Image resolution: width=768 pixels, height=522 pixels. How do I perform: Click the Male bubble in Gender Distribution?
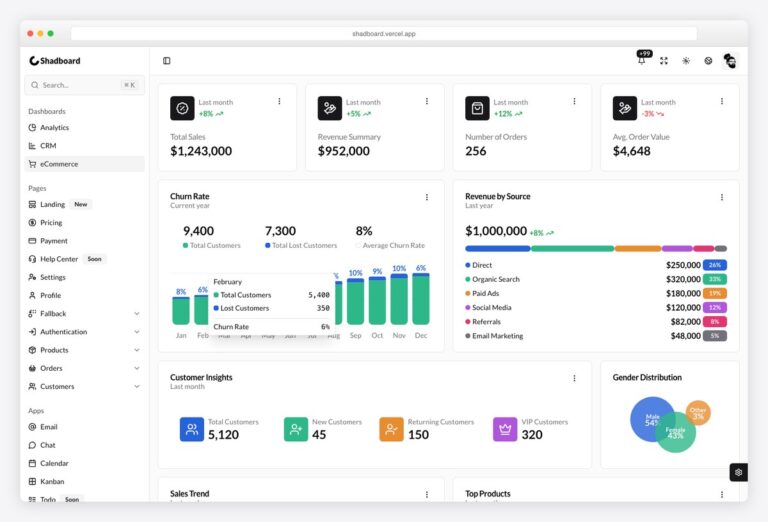[x=649, y=418]
